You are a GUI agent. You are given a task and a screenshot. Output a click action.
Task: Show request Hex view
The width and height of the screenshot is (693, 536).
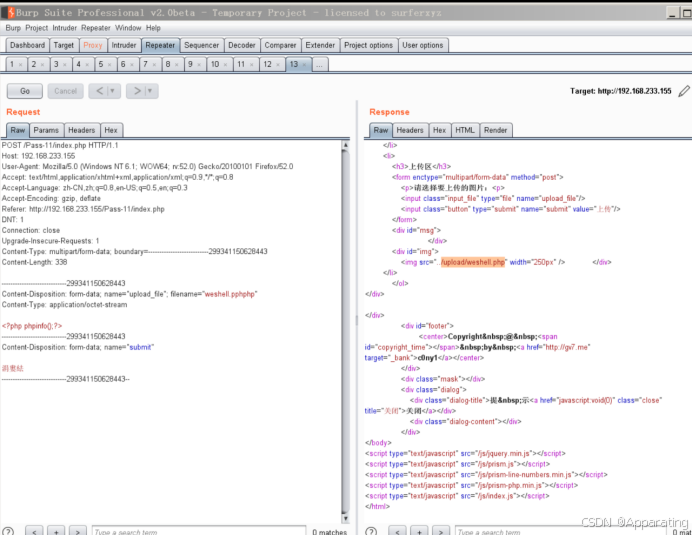tap(111, 130)
